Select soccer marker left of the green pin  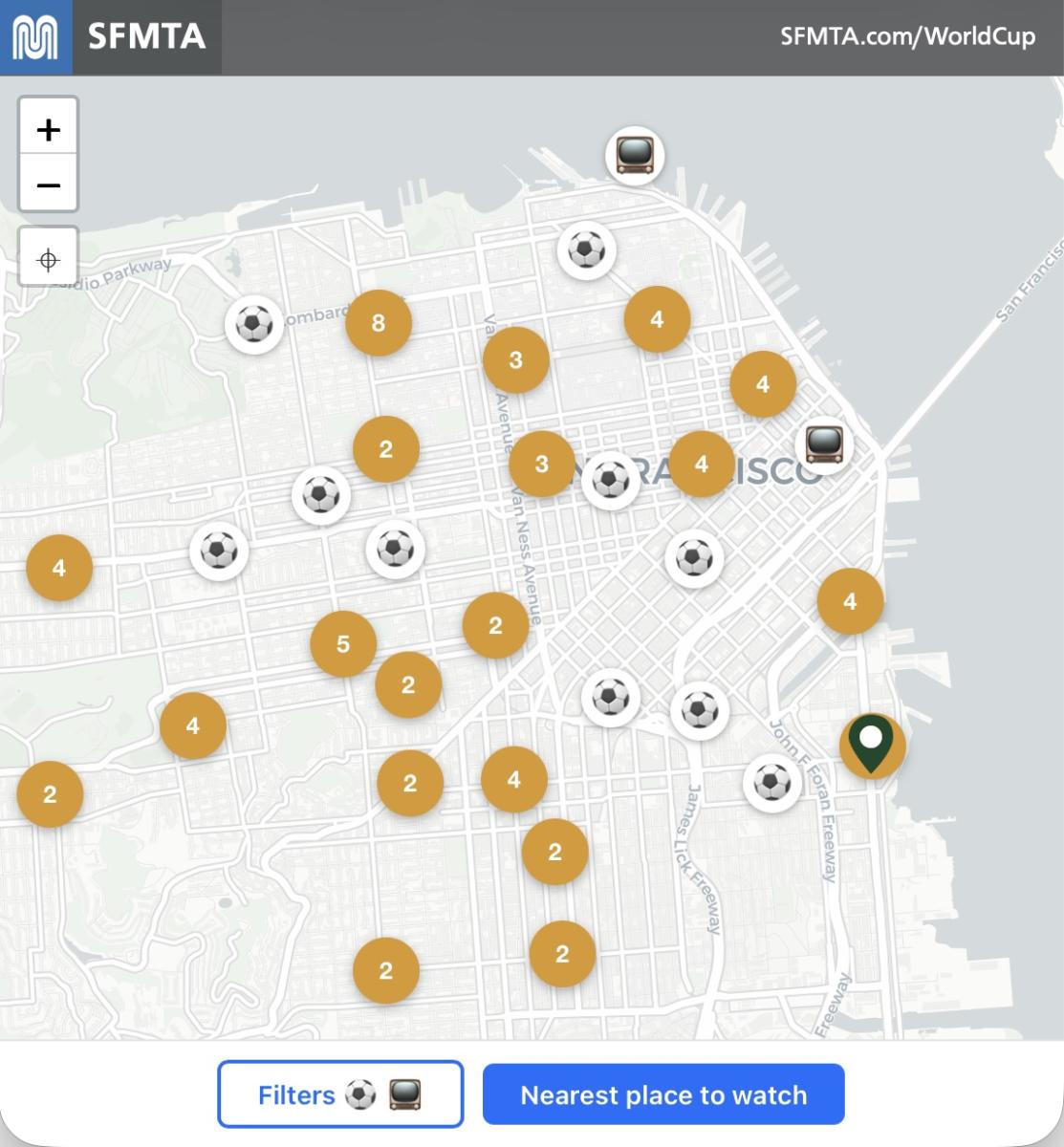click(772, 783)
